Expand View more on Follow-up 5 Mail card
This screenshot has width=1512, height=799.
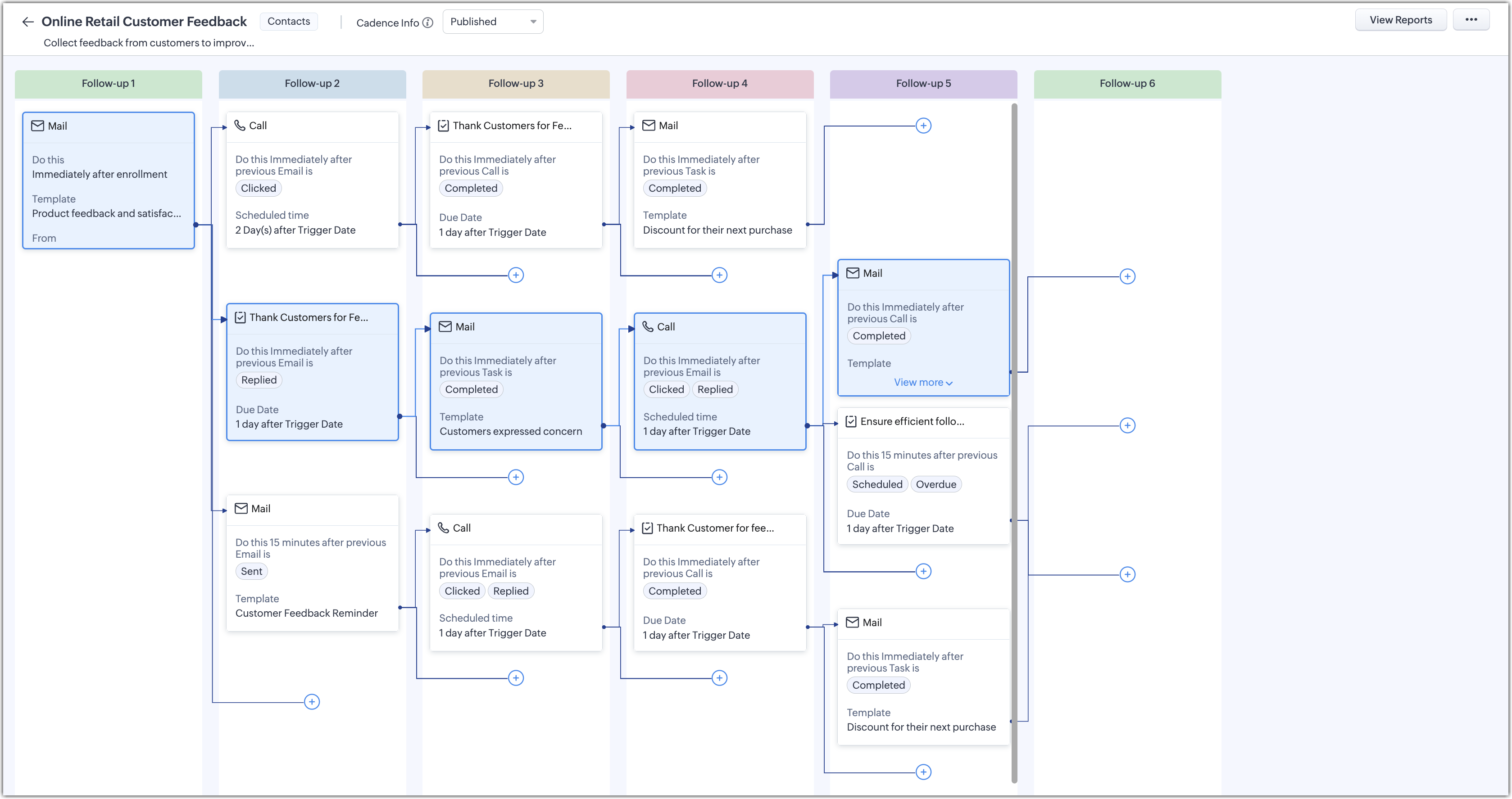pos(923,383)
